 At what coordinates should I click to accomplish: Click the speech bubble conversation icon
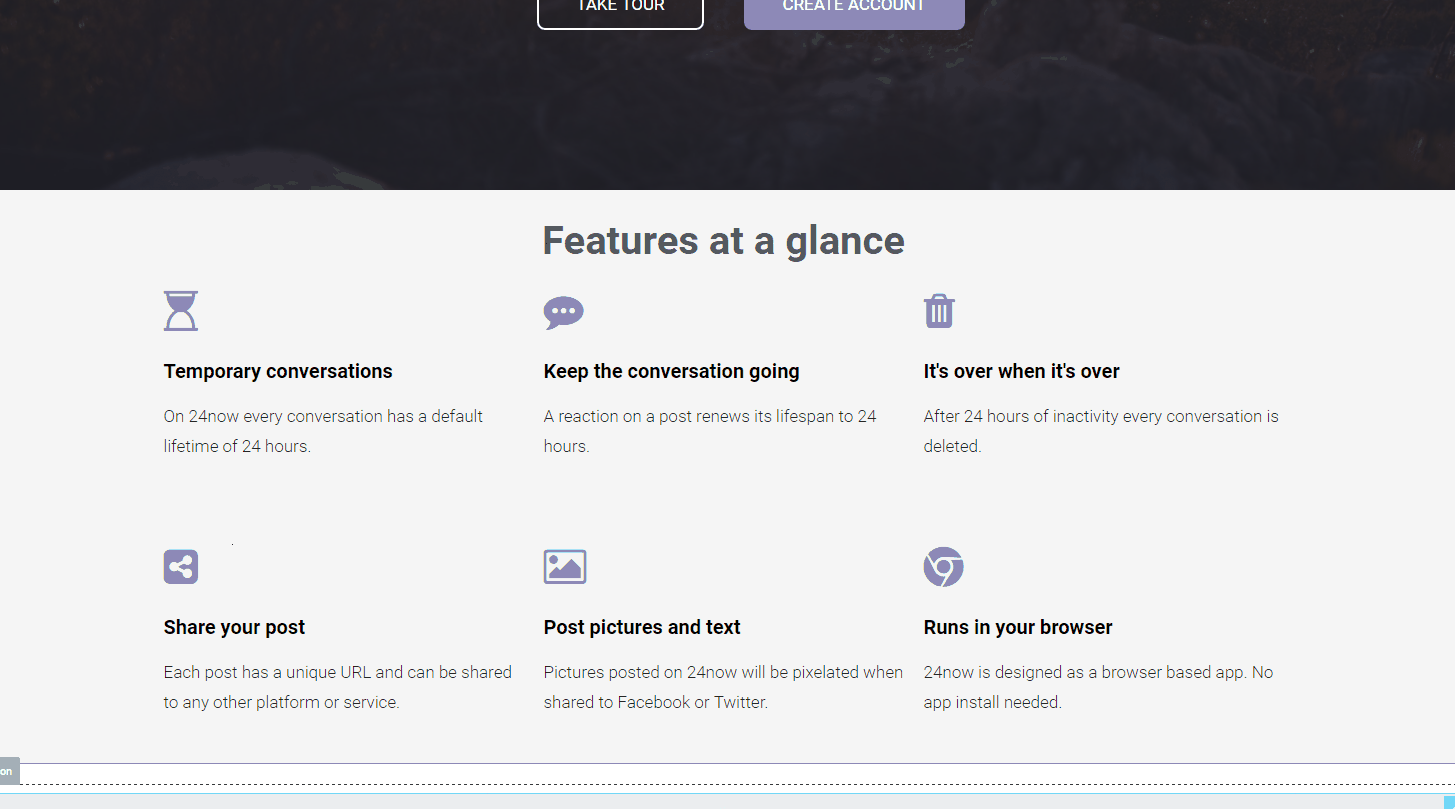point(564,312)
